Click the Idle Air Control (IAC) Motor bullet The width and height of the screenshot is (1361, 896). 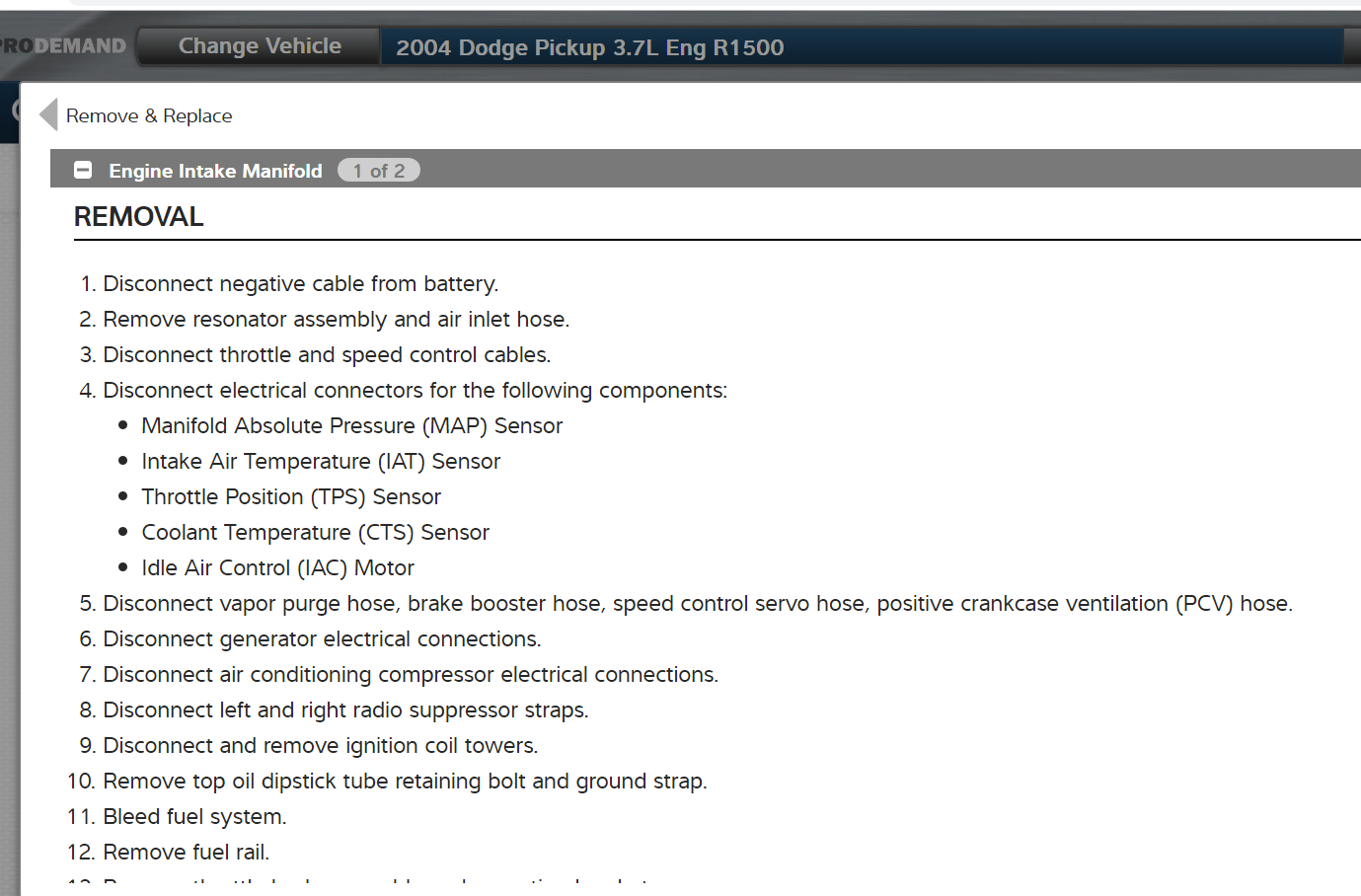(277, 568)
